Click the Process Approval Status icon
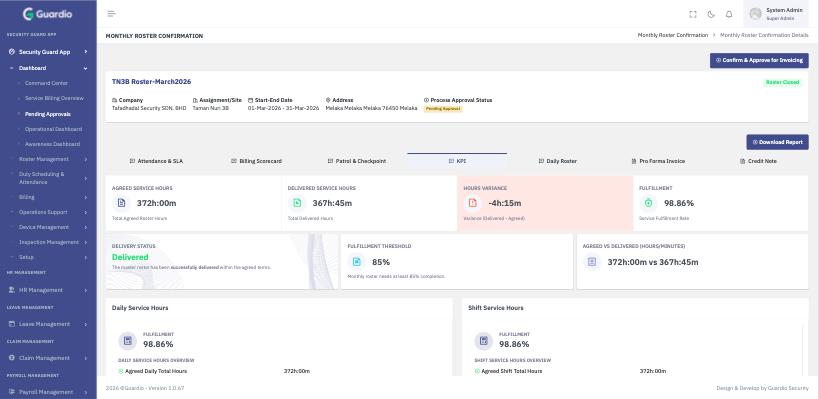 point(426,100)
